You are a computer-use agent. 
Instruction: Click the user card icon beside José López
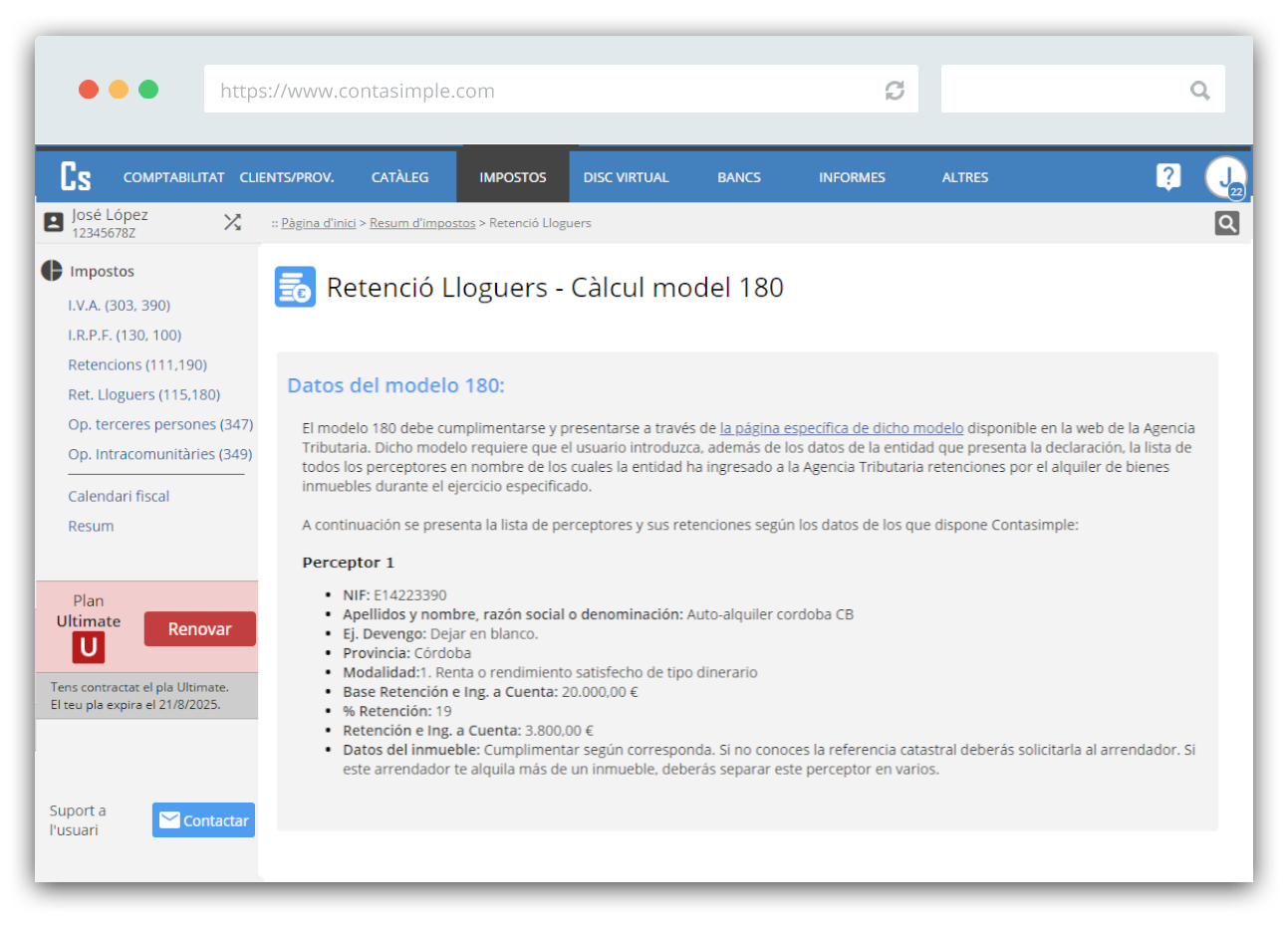pyautogui.click(x=54, y=222)
